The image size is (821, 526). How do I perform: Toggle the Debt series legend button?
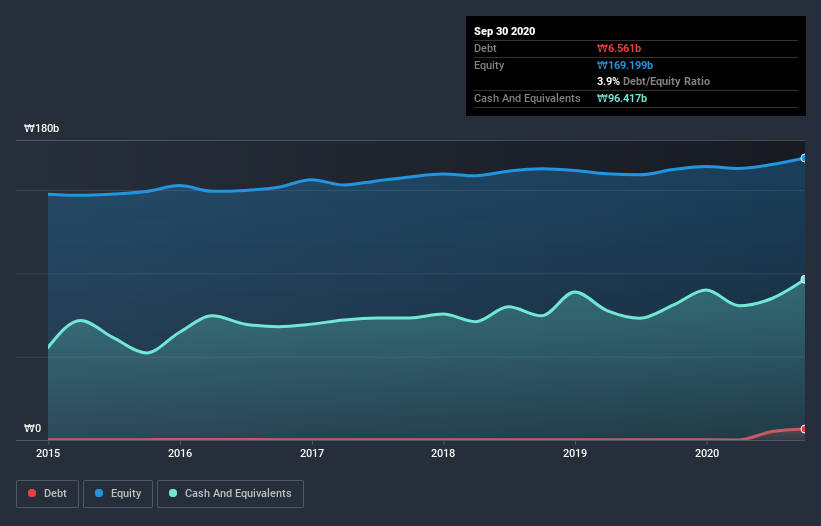coord(47,494)
